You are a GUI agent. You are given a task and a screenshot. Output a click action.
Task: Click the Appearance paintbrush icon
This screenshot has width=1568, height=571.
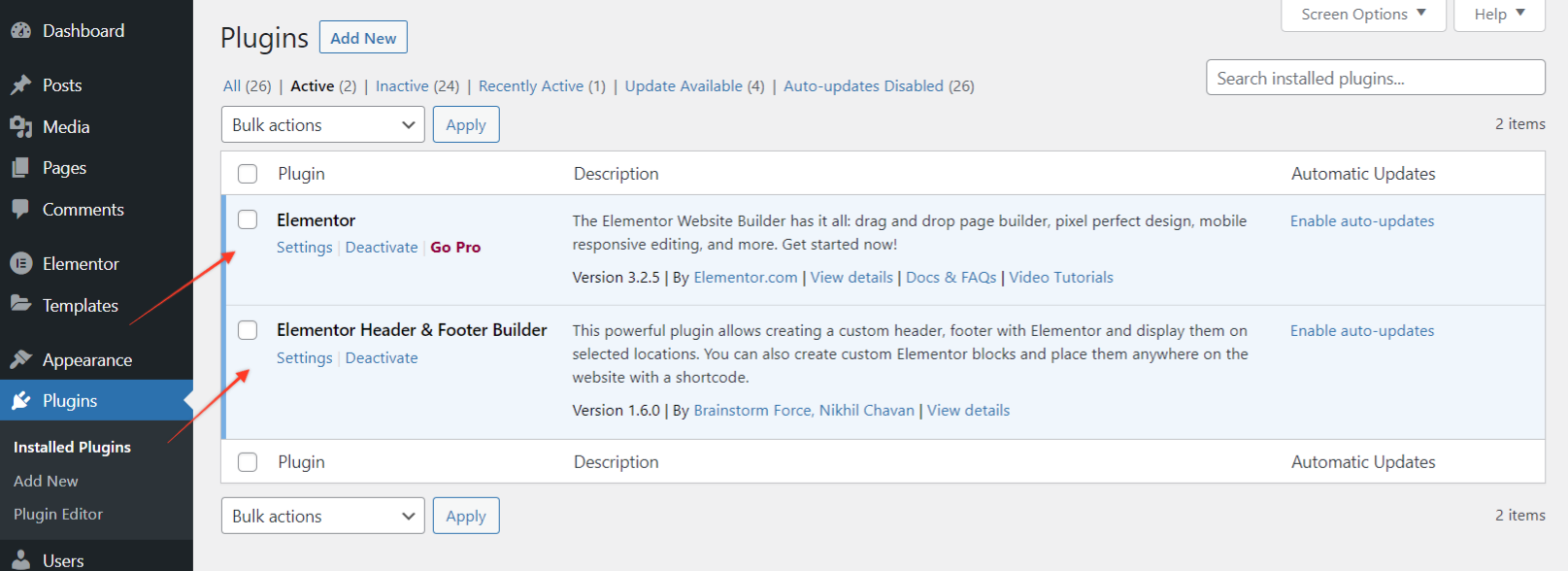[20, 359]
